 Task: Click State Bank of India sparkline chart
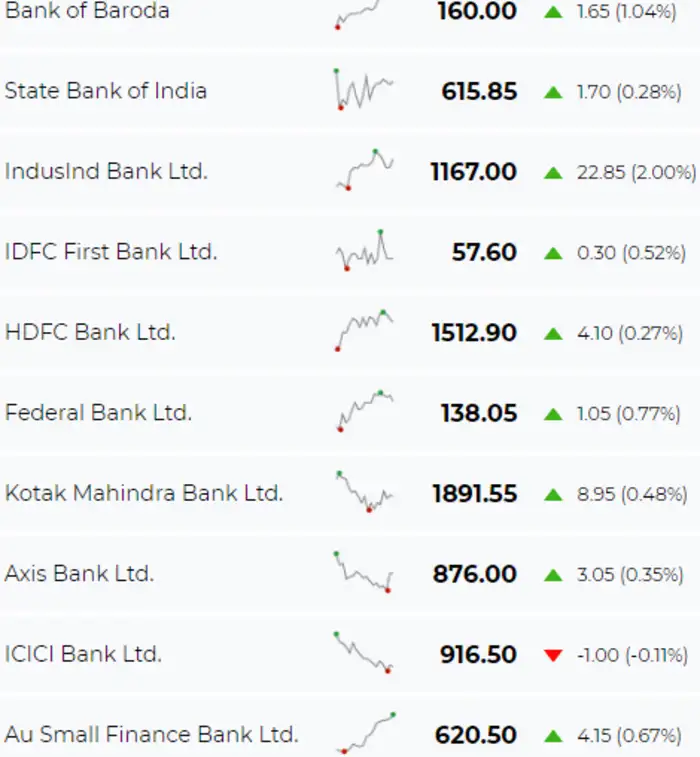click(364, 89)
